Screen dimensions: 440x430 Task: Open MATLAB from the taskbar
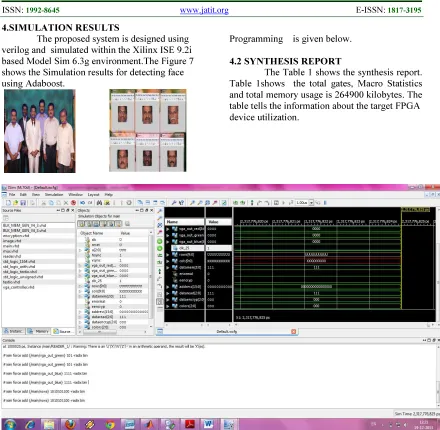pyautogui.click(x=150, y=424)
